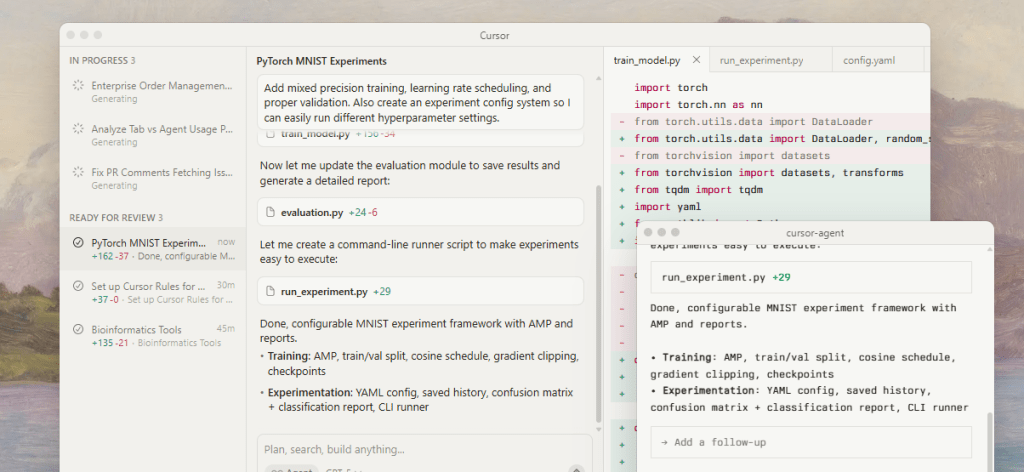1024x472 pixels.
Task: Click checkmark icon of PyTorch MNIST Experiments
Action: click(78, 243)
